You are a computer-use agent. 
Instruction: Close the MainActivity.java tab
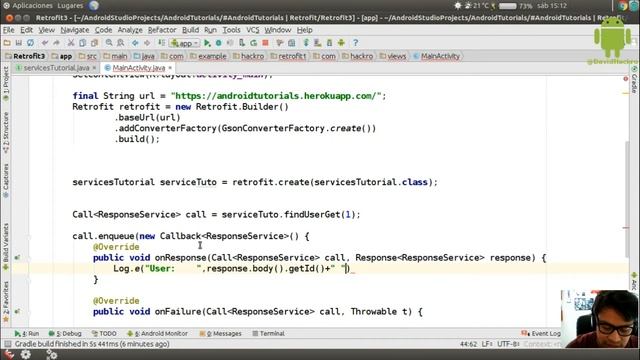coord(170,68)
